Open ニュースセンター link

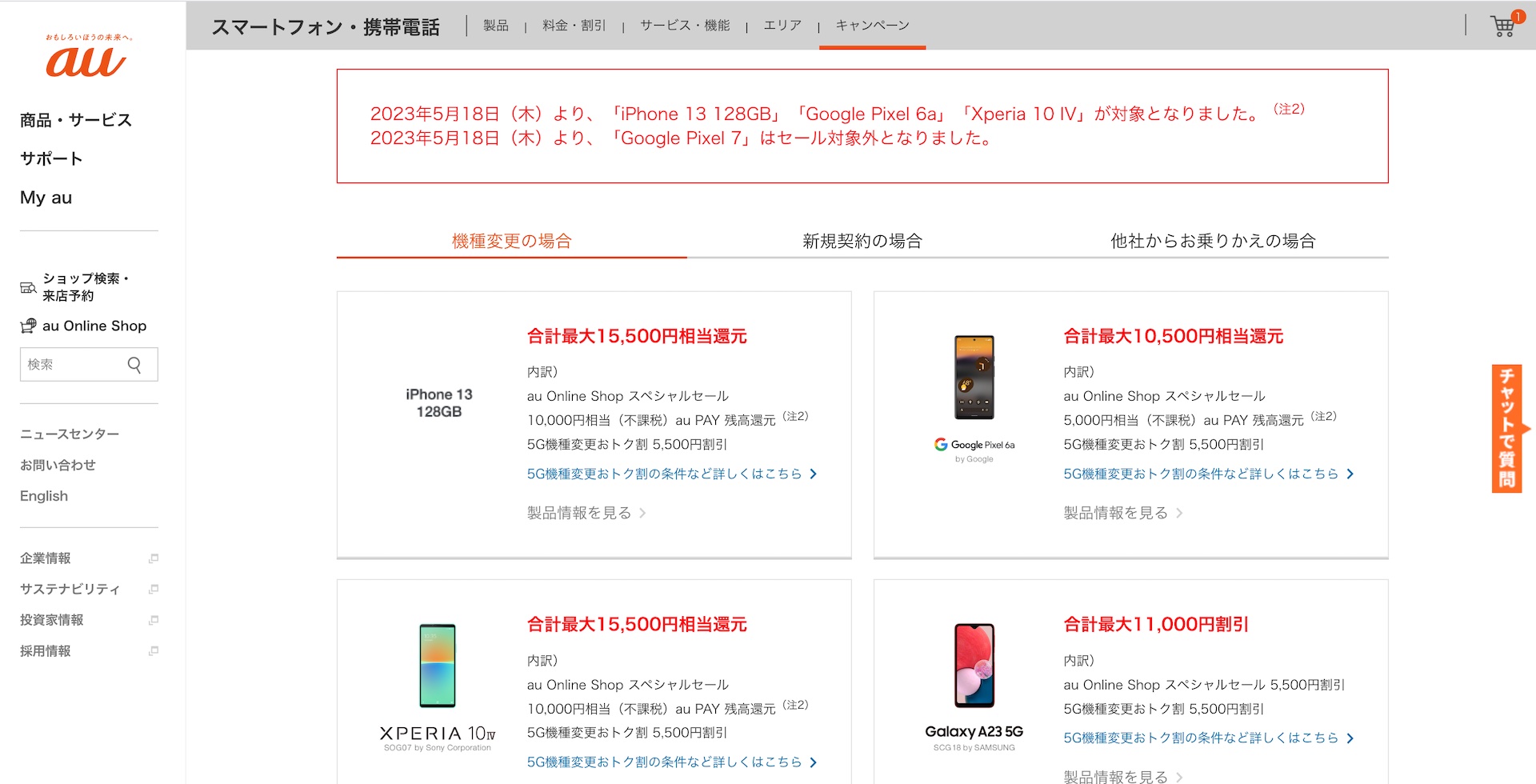(x=70, y=434)
